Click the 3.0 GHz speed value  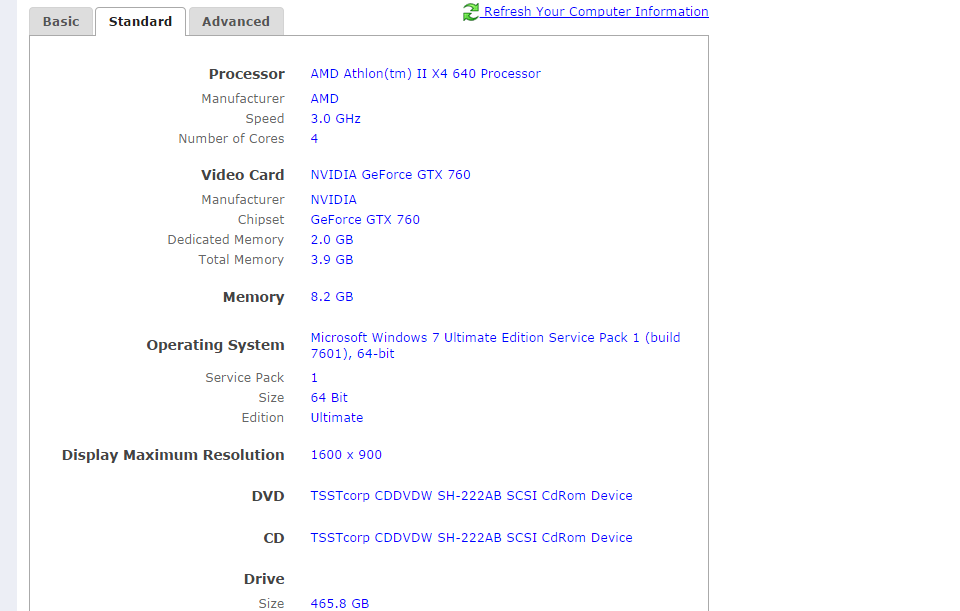[x=336, y=119]
